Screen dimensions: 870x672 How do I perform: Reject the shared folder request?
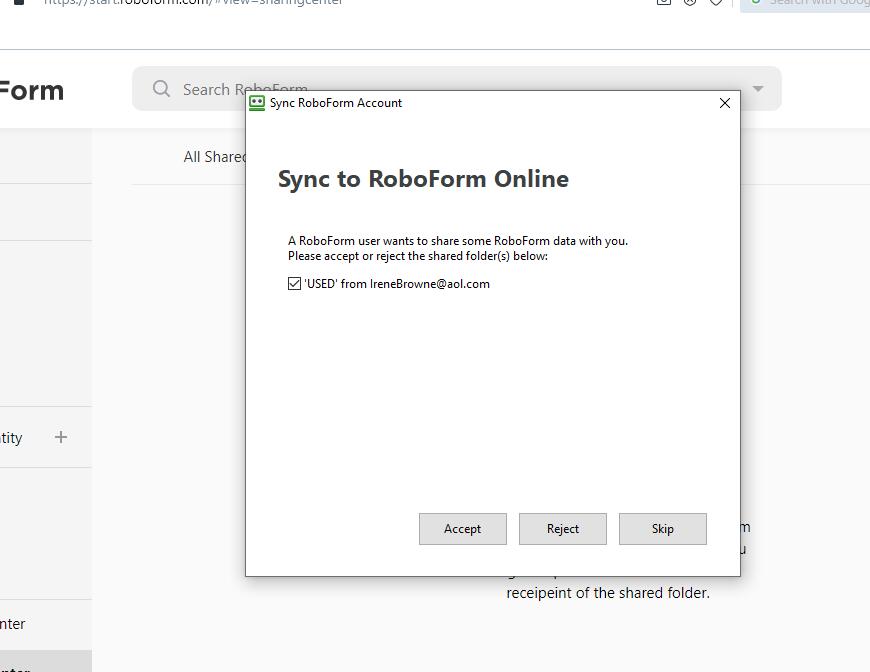562,529
